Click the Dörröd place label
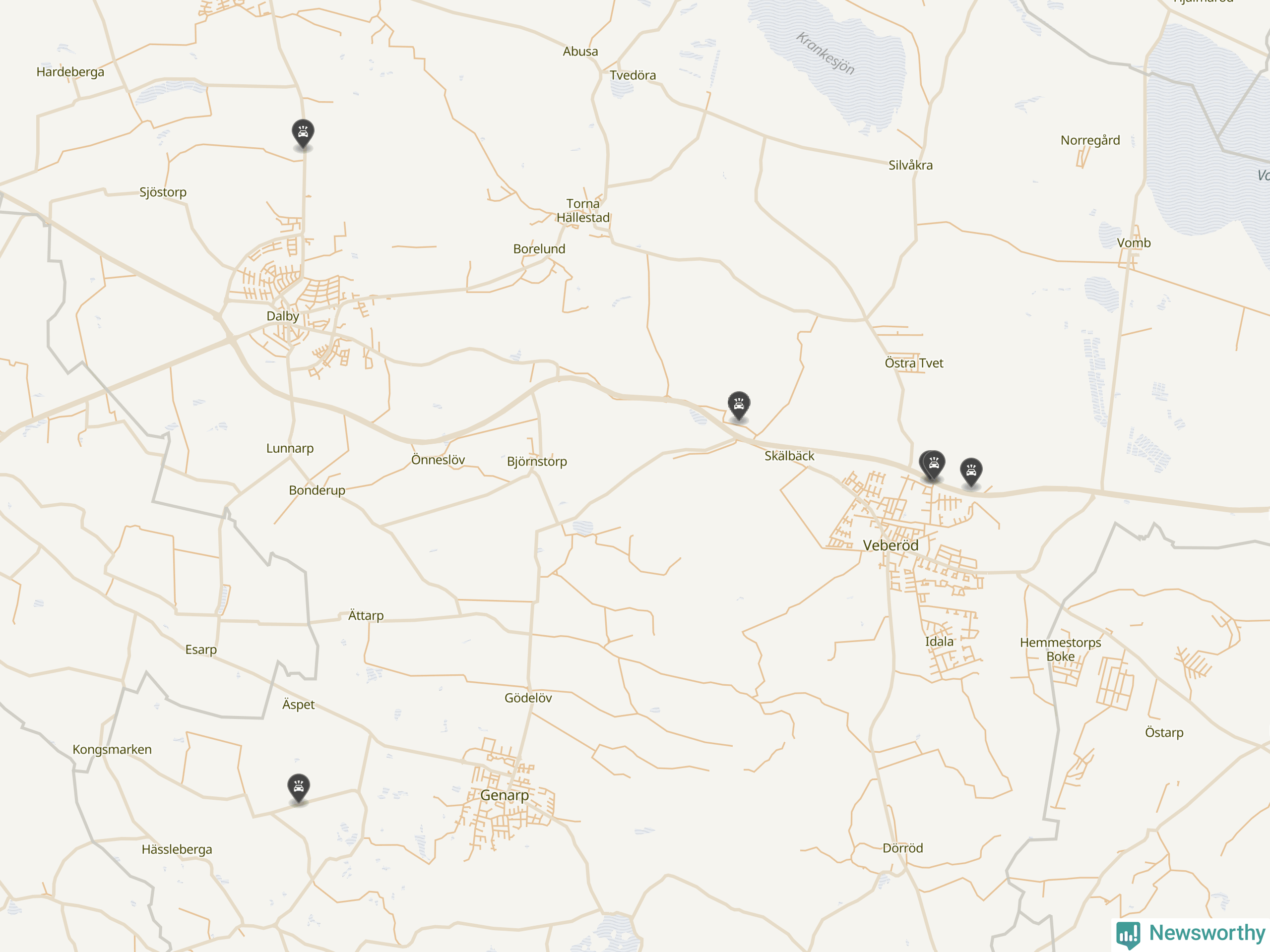Screen dimensions: 1270x952 pos(902,848)
